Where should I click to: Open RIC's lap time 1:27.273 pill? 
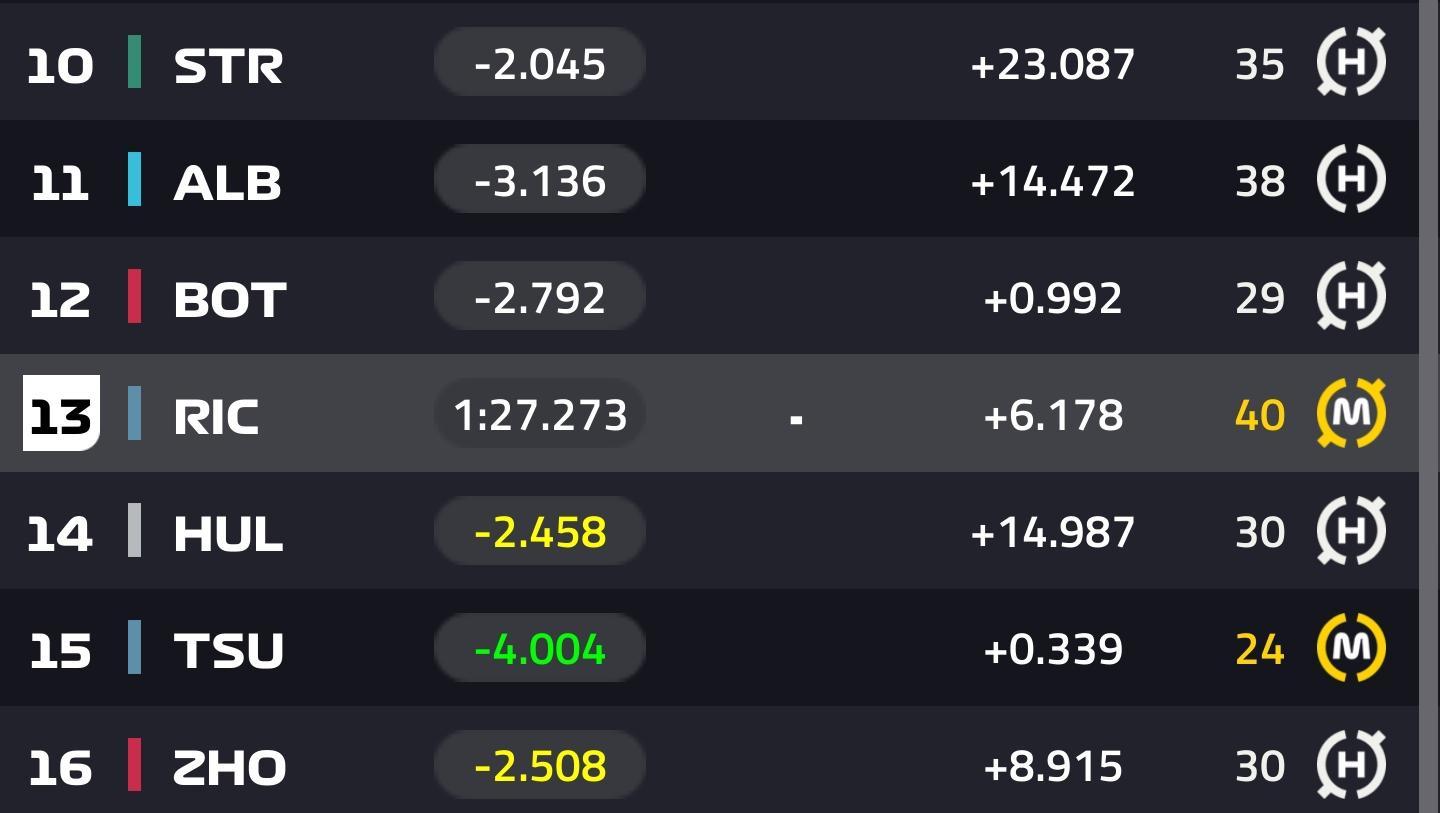click(540, 413)
